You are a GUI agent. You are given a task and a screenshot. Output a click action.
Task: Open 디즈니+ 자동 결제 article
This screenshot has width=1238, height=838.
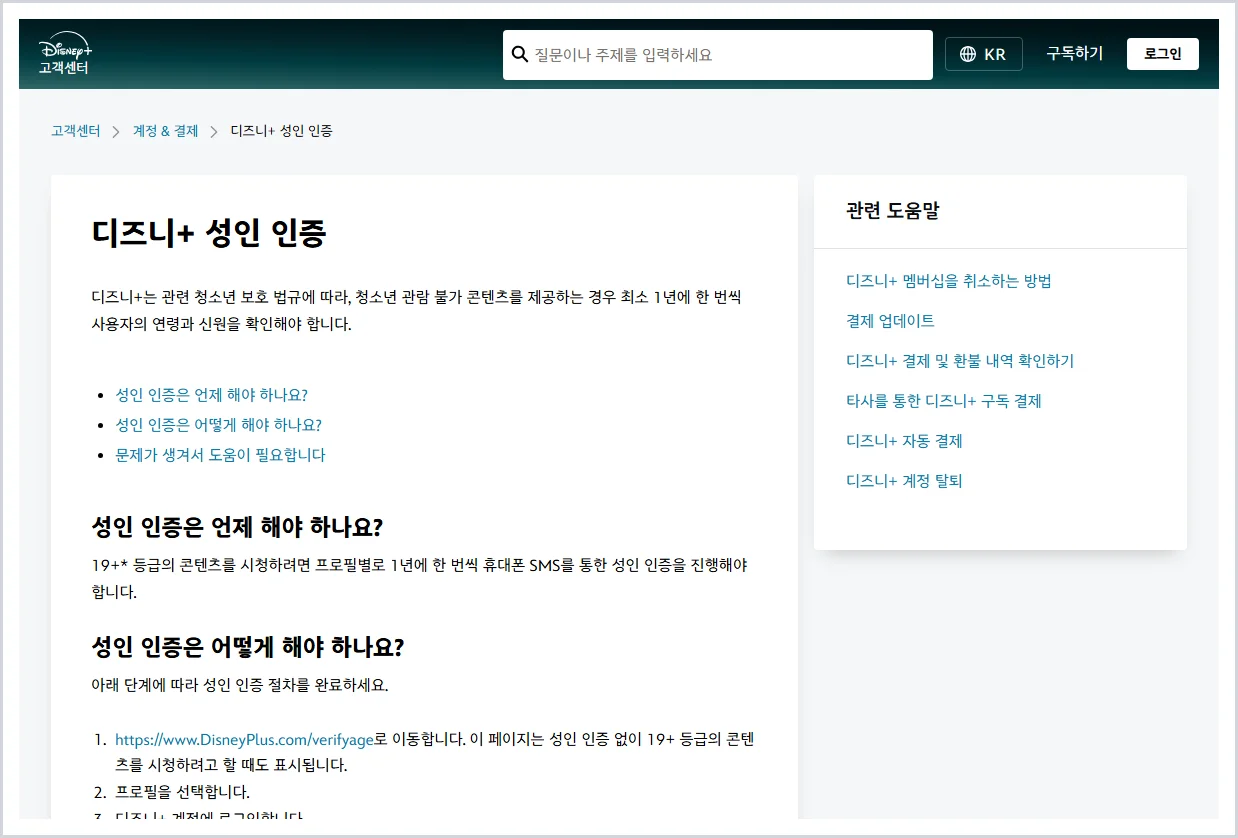click(904, 441)
